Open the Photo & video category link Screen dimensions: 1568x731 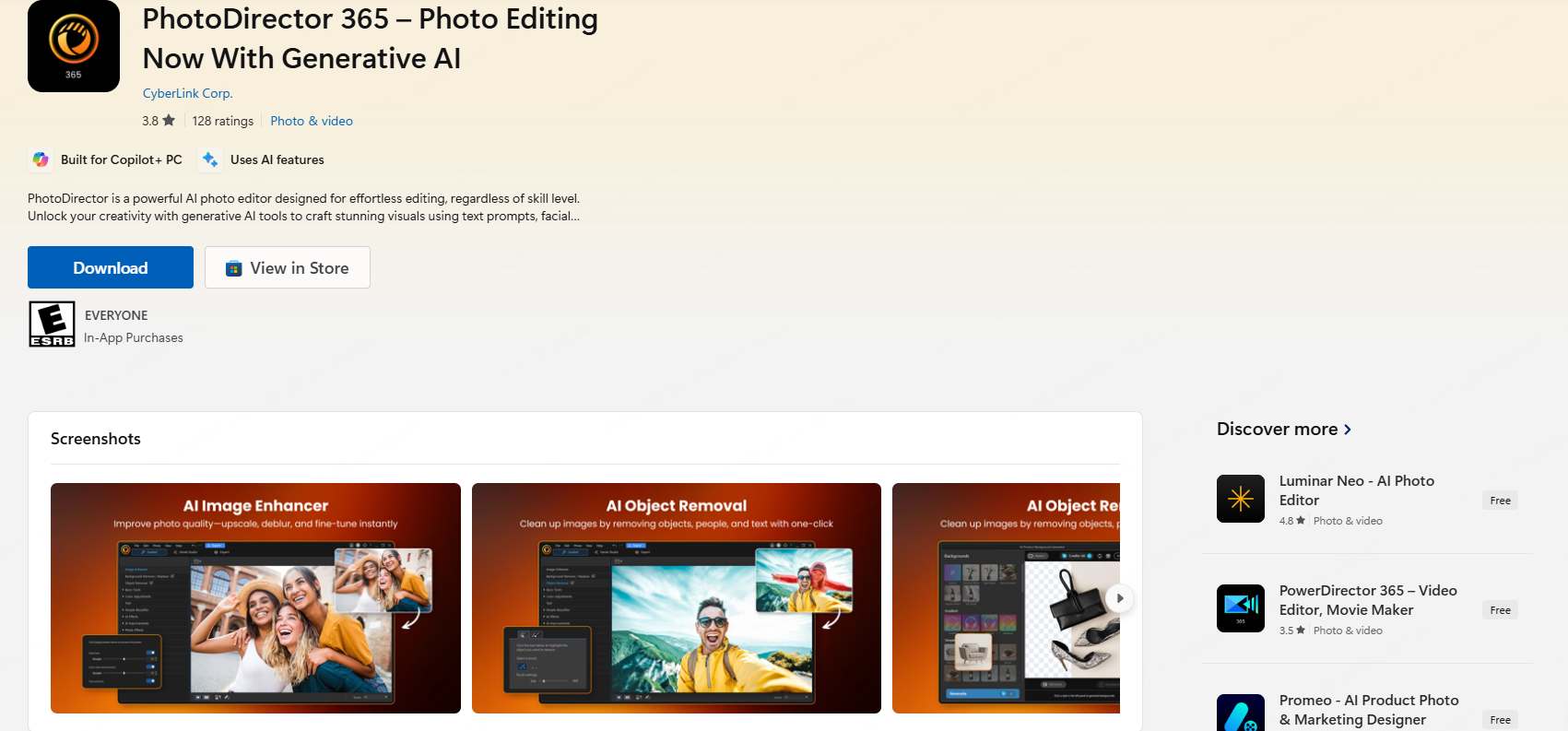click(x=311, y=121)
